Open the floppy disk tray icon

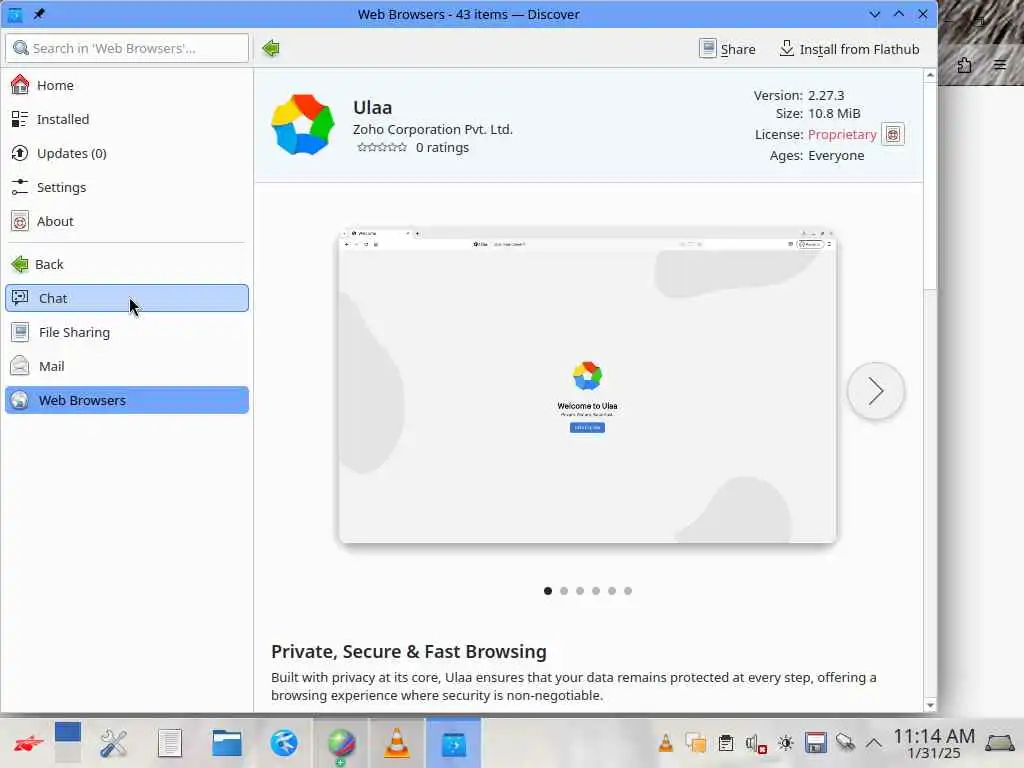(x=816, y=743)
